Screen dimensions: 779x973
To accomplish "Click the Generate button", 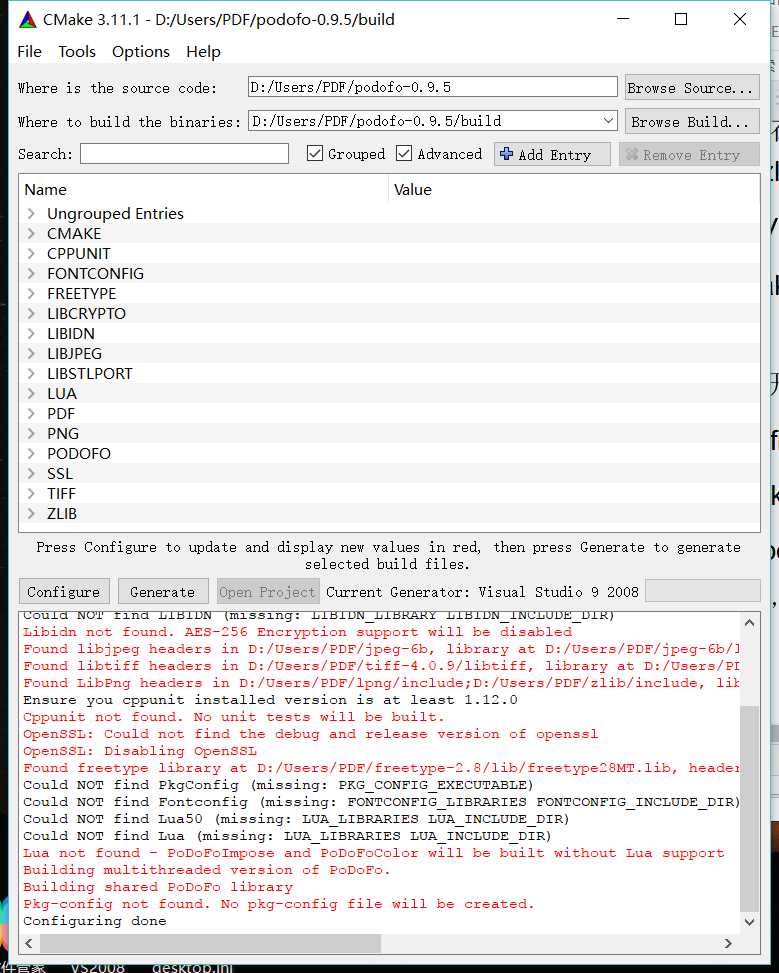I will 163,591.
